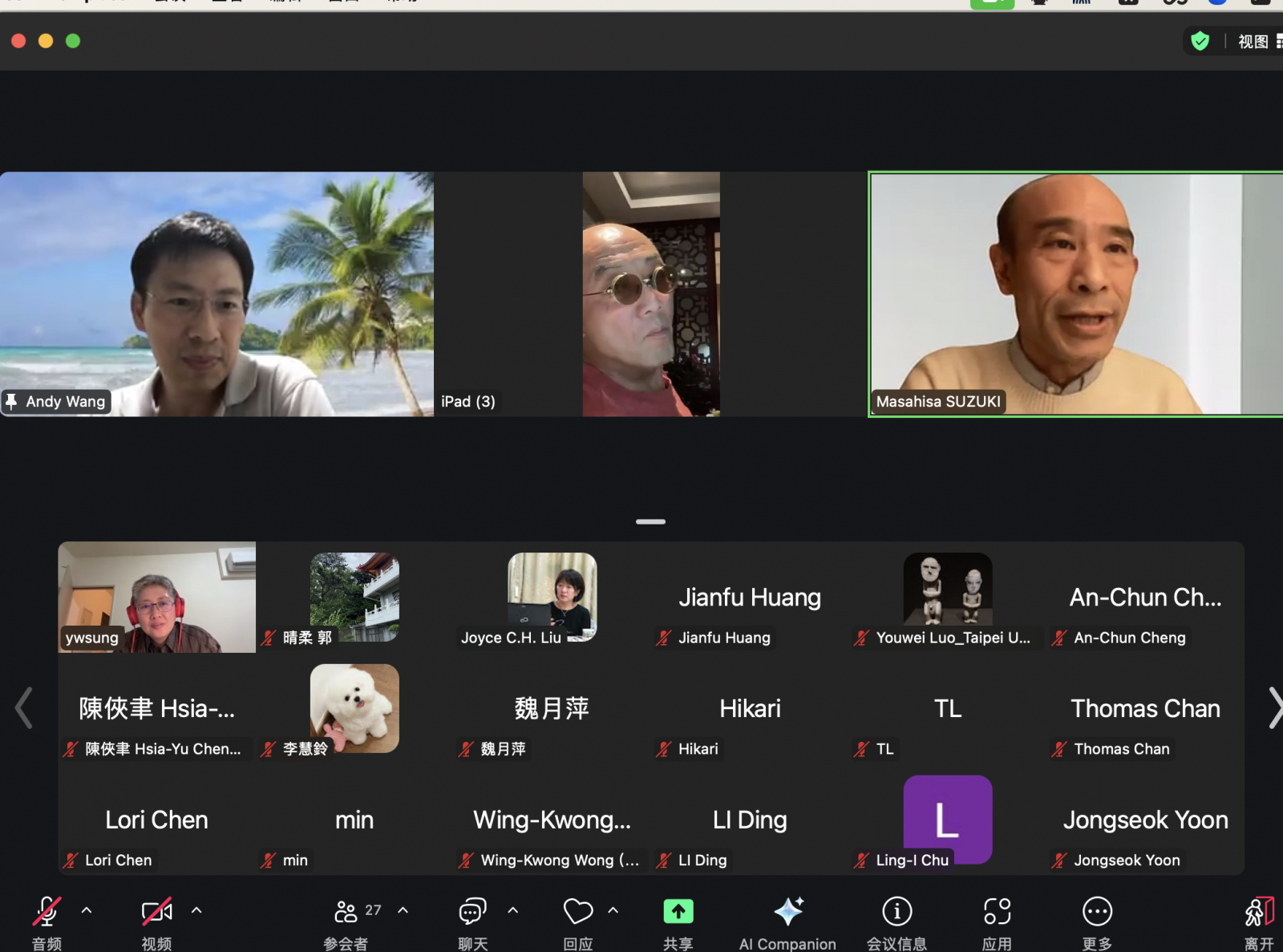Click the green encryption shield icon
Screen dimensions: 1283x952
pos(1200,42)
